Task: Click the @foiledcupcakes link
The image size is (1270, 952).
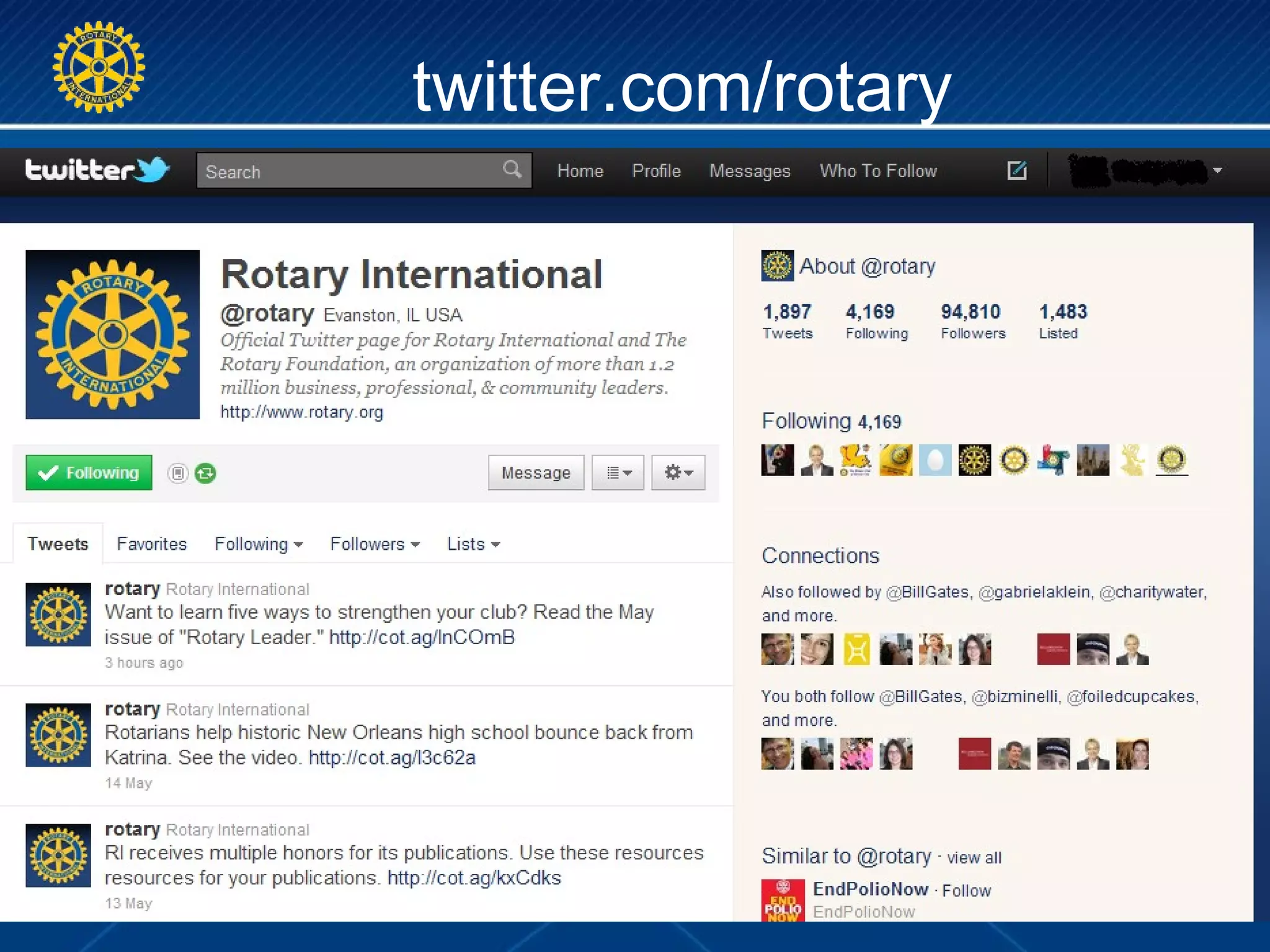Action: click(1131, 697)
